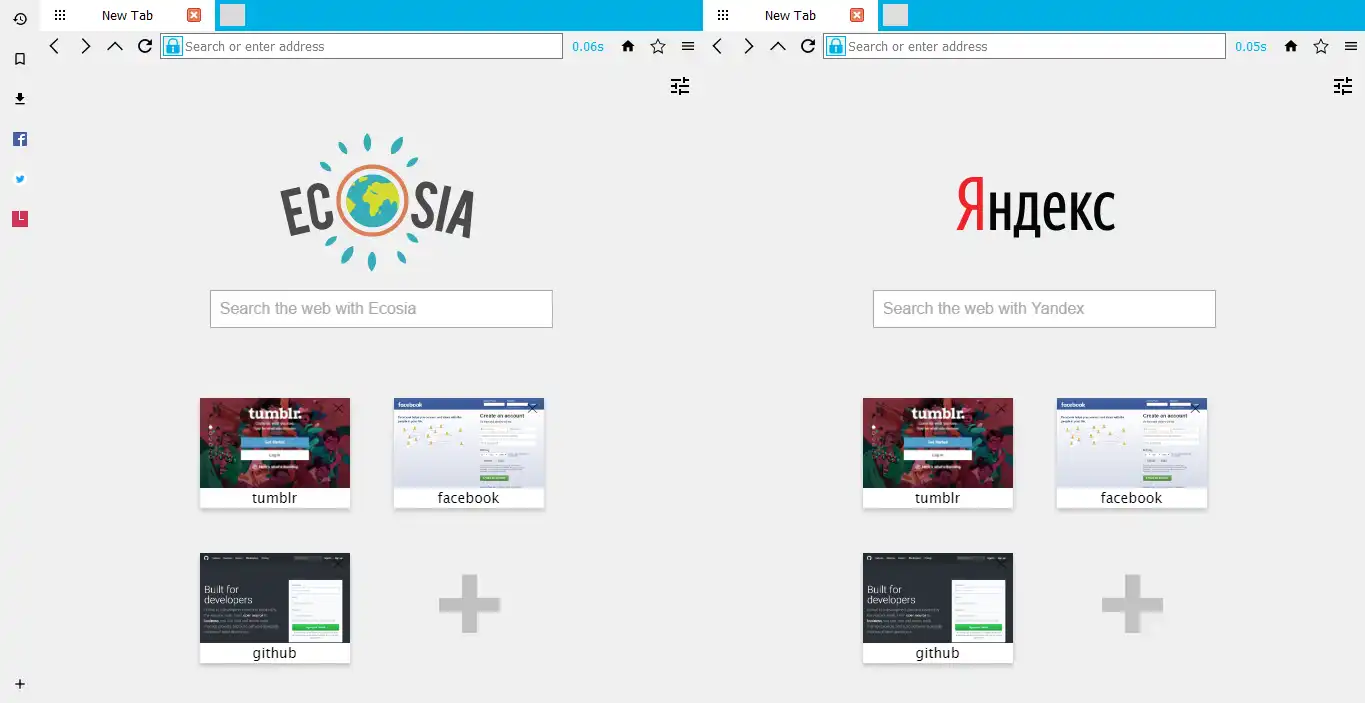Remove the github tile in the Ecosia window
The image size is (1365, 703).
point(338,563)
